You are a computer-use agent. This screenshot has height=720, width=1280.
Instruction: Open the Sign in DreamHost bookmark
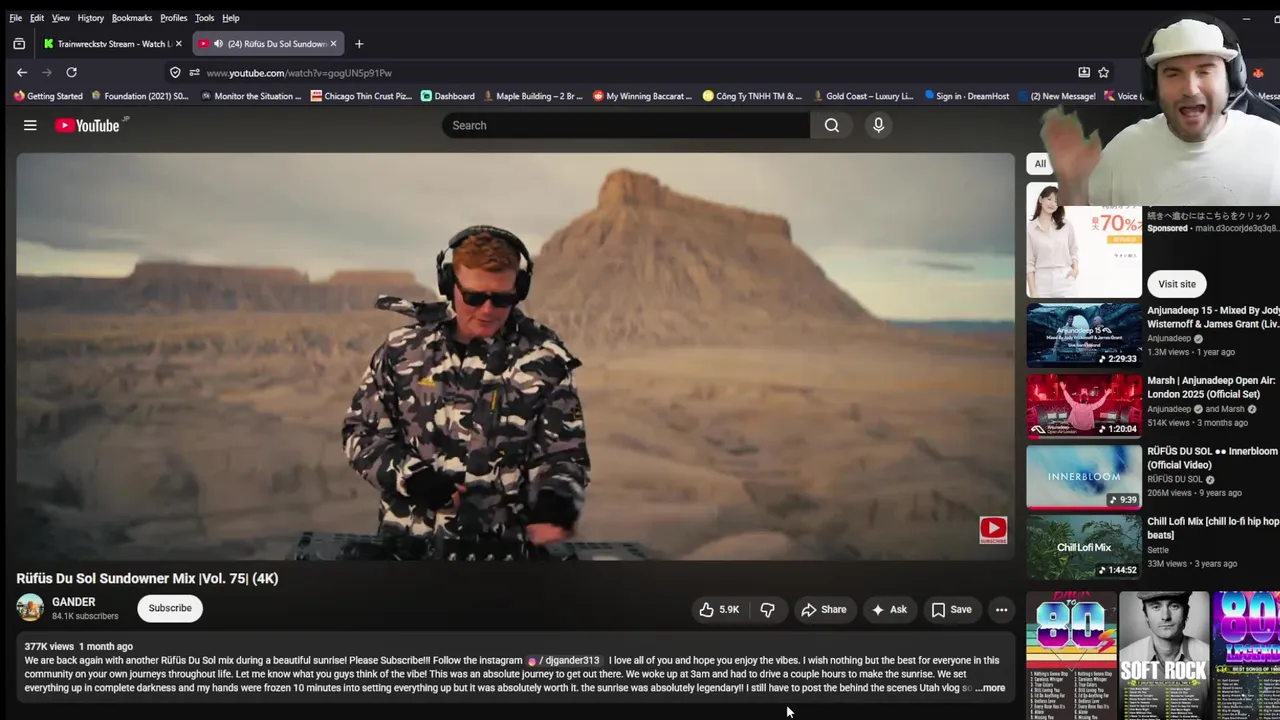pyautogui.click(x=967, y=96)
